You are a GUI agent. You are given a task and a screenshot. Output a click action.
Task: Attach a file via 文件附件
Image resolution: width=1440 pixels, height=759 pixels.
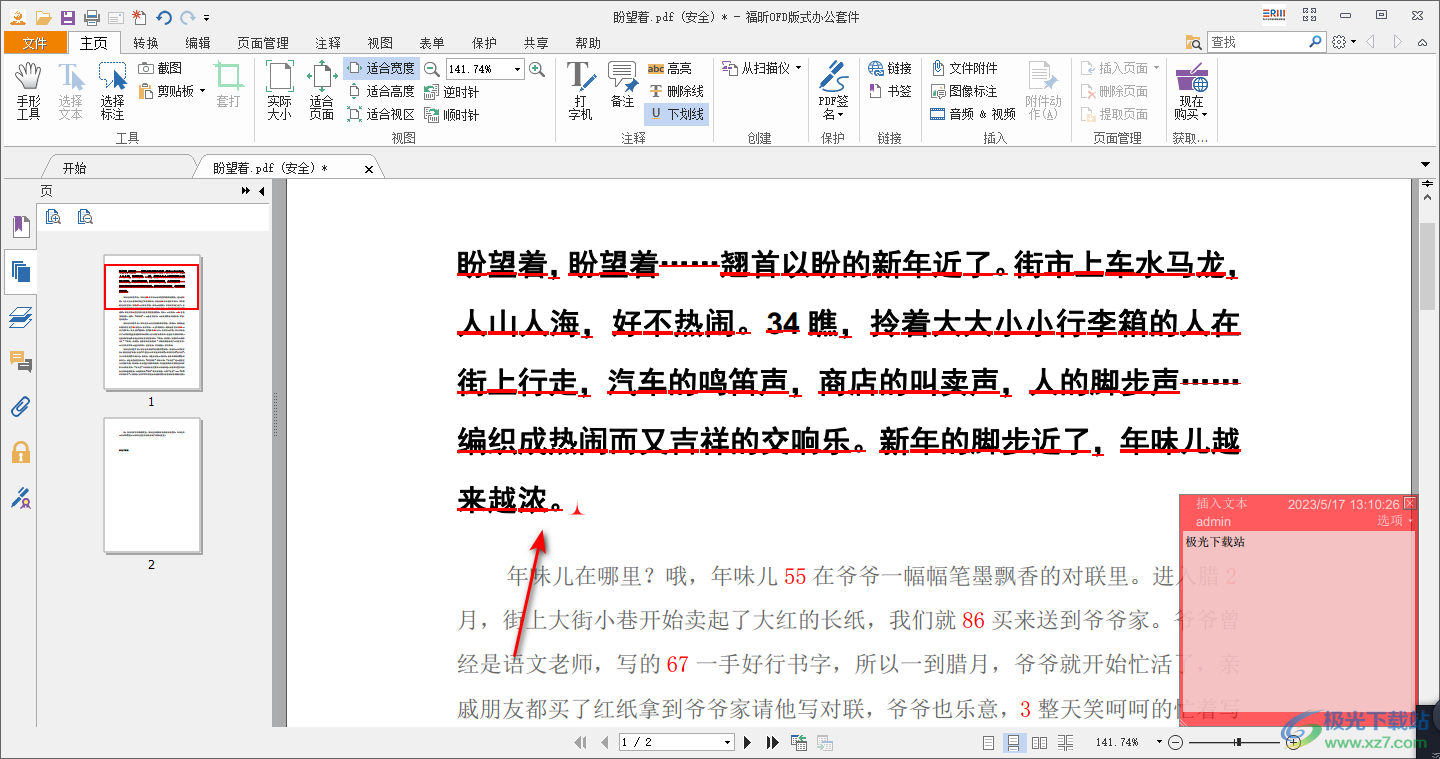(964, 68)
